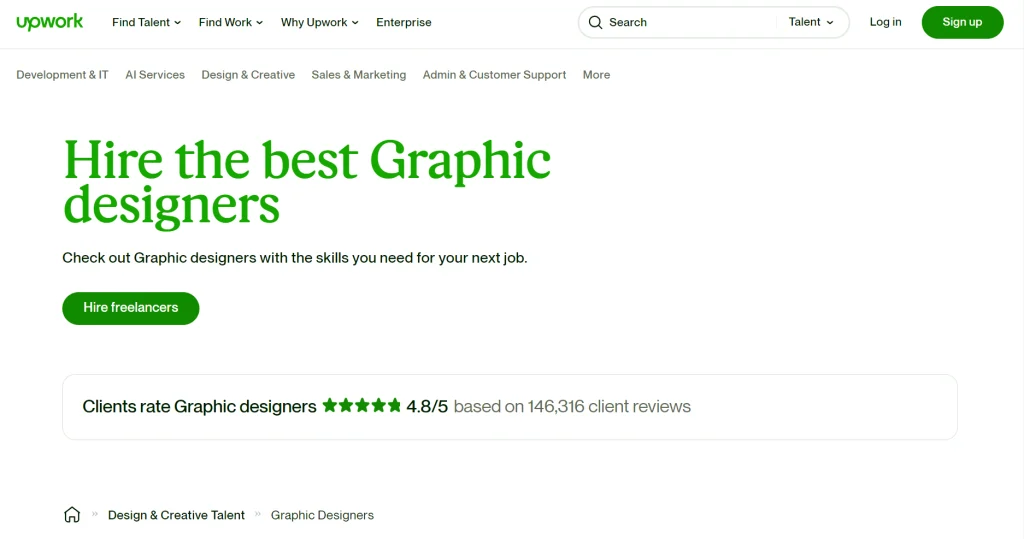Click the home breadcrumb icon
This screenshot has height=539, width=1024.
tap(72, 515)
